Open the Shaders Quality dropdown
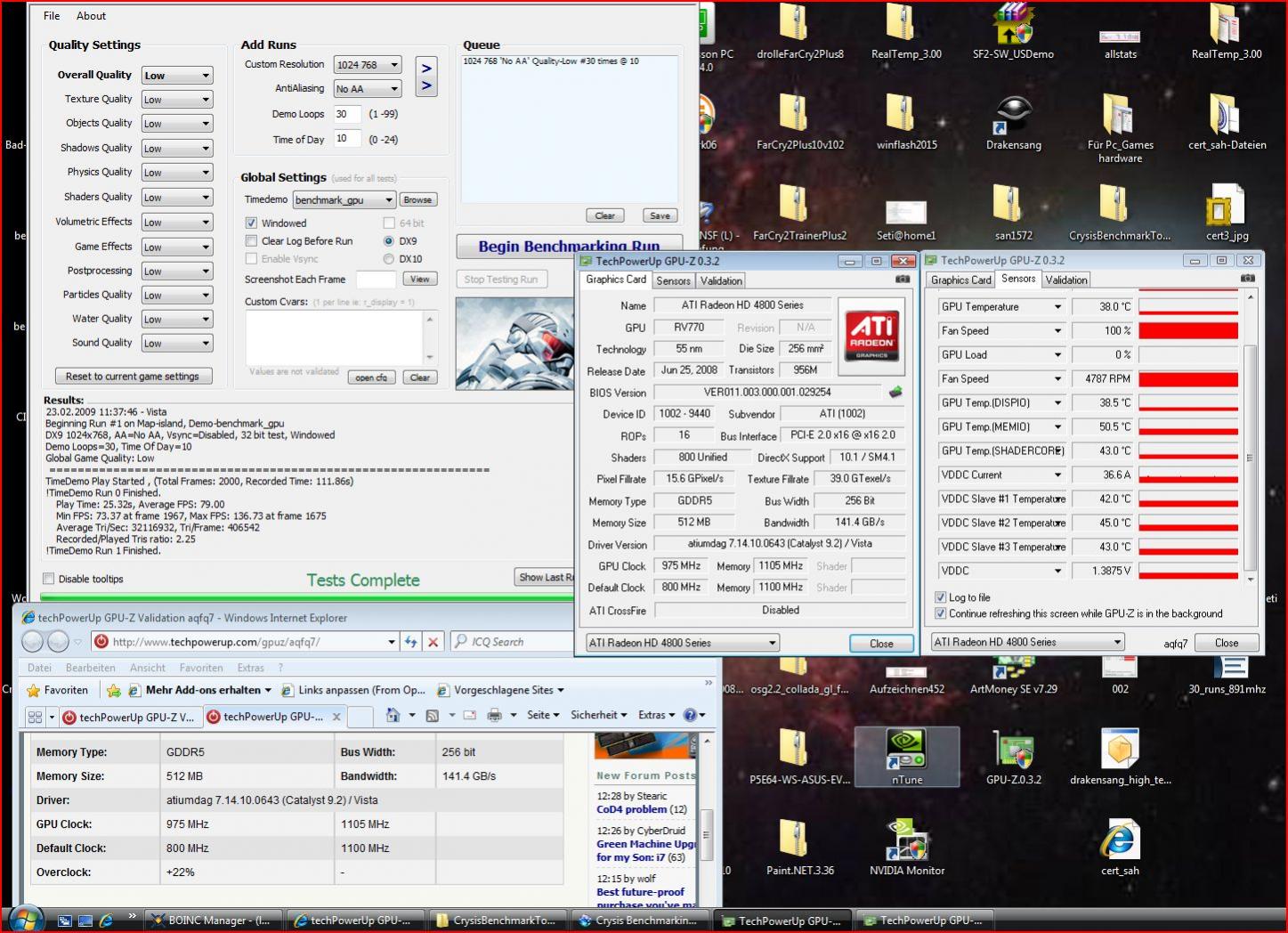Image resolution: width=1288 pixels, height=933 pixels. [x=177, y=198]
